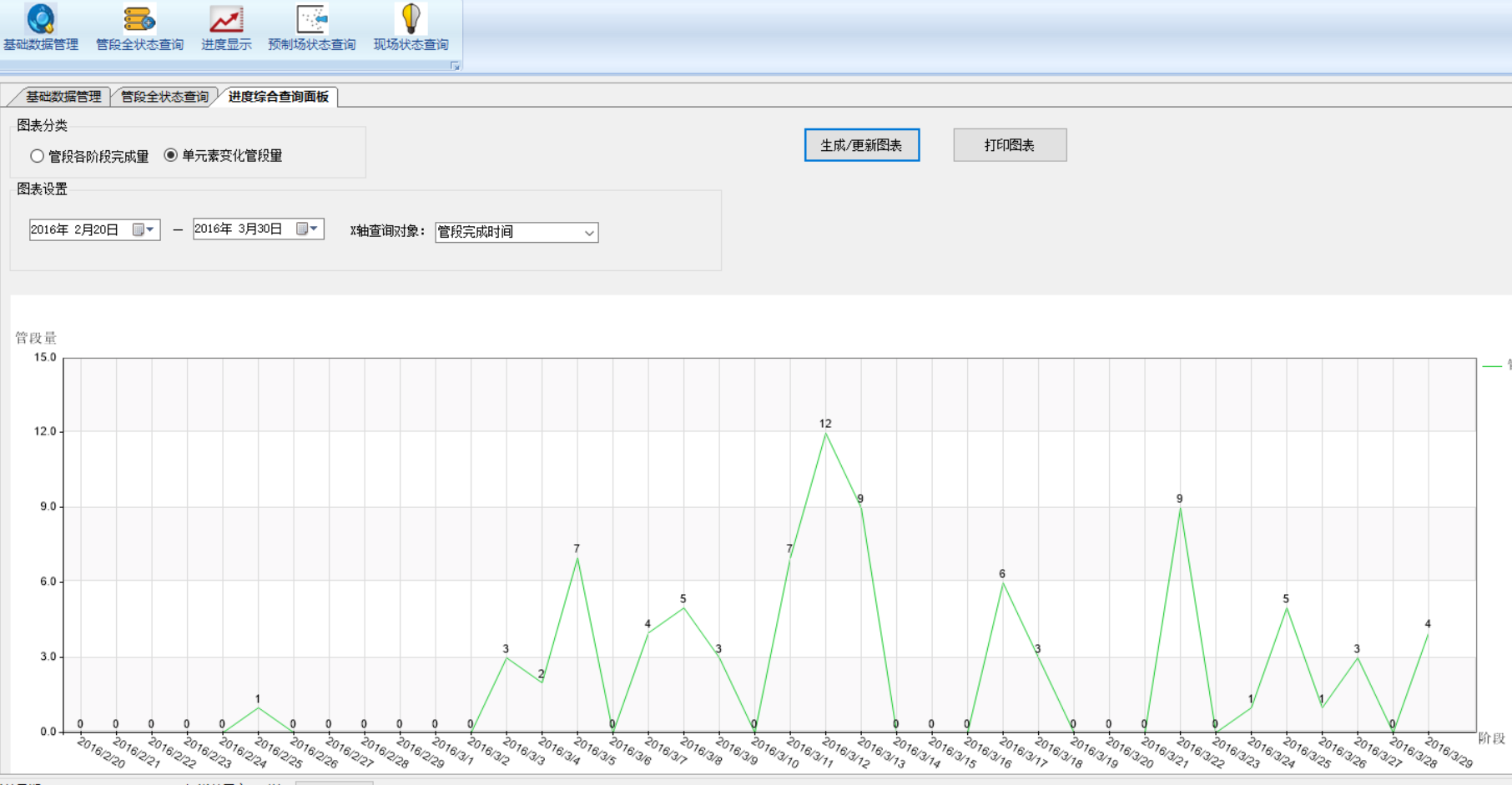Click the end date field 2016年 3月30日
This screenshot has width=1512, height=785.
(258, 229)
